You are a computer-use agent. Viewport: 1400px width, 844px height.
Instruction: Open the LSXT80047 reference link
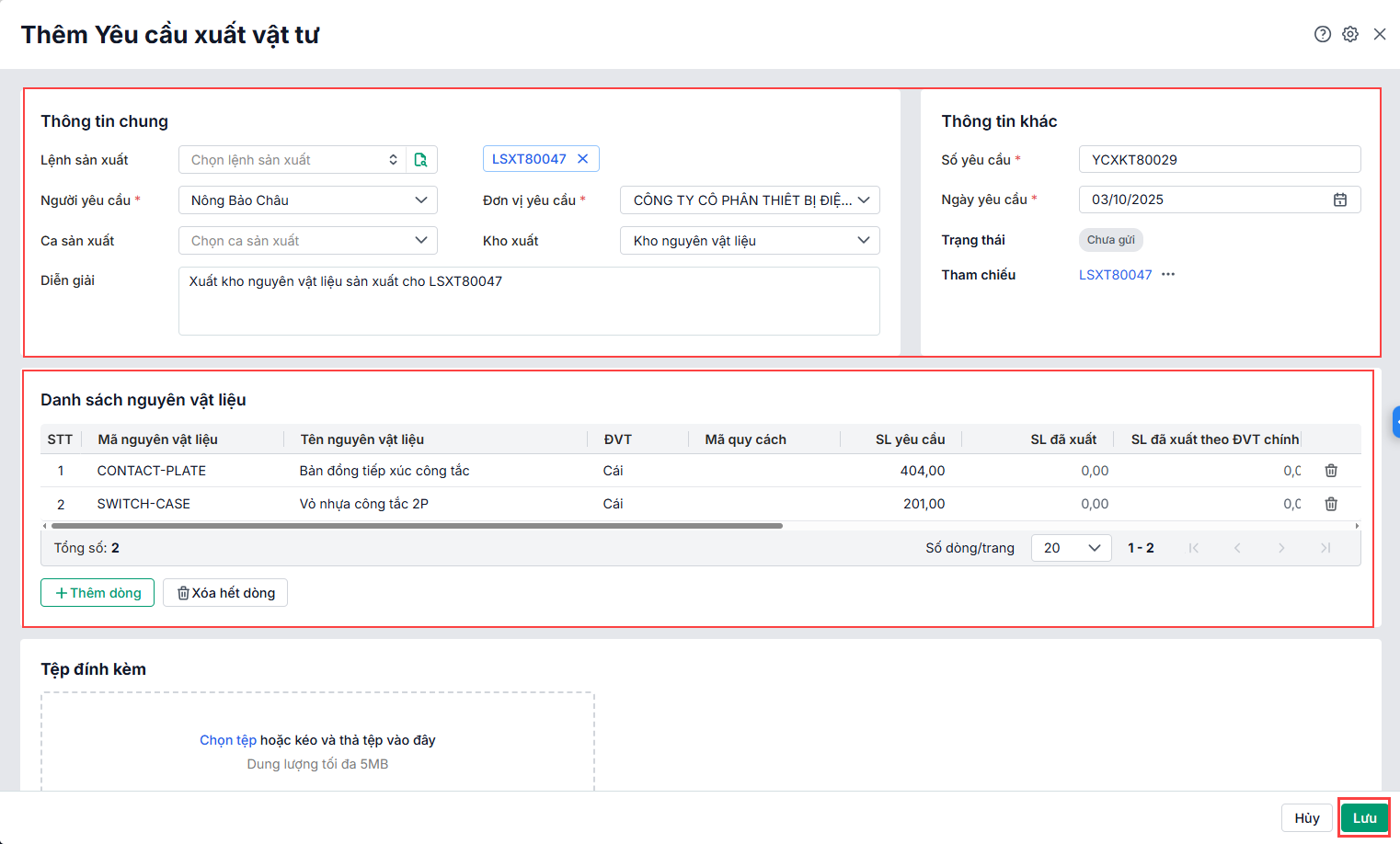[x=1115, y=275]
